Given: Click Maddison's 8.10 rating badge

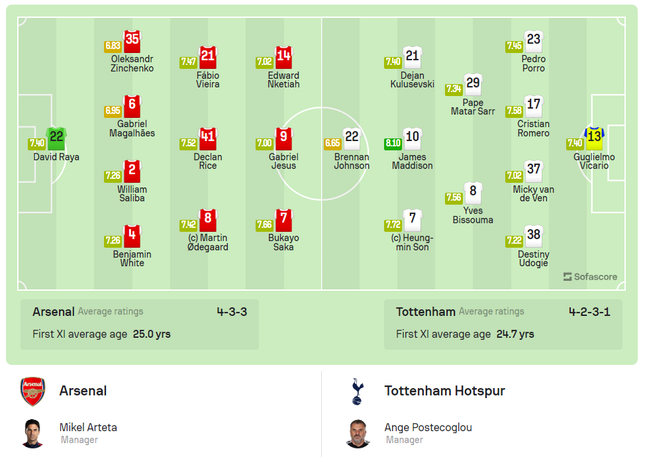Looking at the screenshot, I should tap(392, 143).
